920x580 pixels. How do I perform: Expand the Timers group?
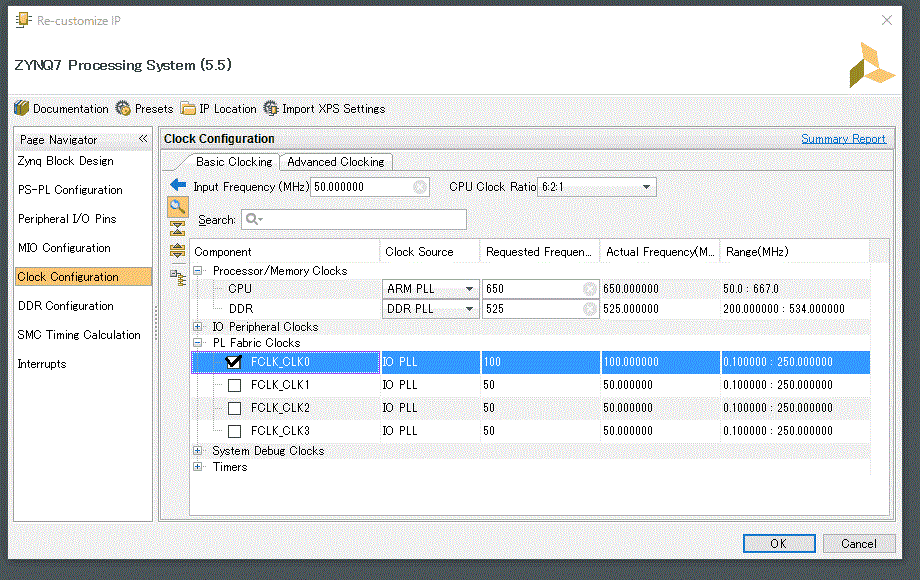point(198,467)
